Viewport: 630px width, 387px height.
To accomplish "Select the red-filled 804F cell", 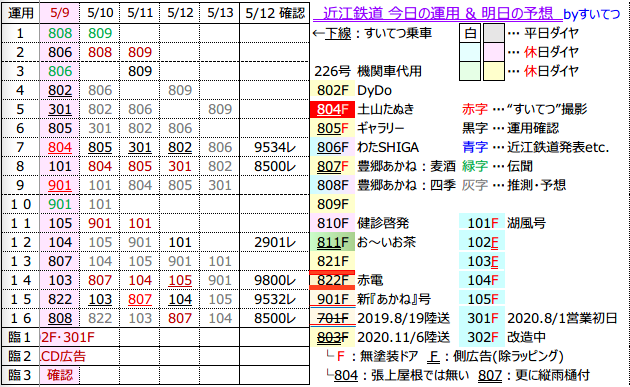I will tap(332, 109).
